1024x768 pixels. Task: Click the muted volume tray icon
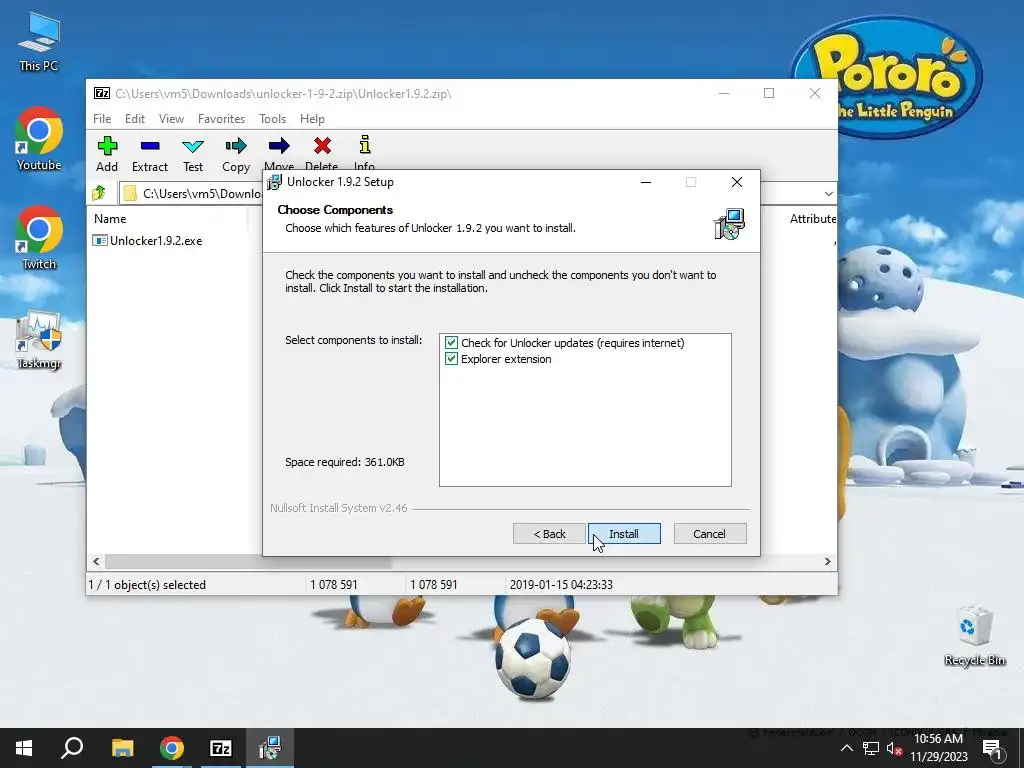coord(893,748)
